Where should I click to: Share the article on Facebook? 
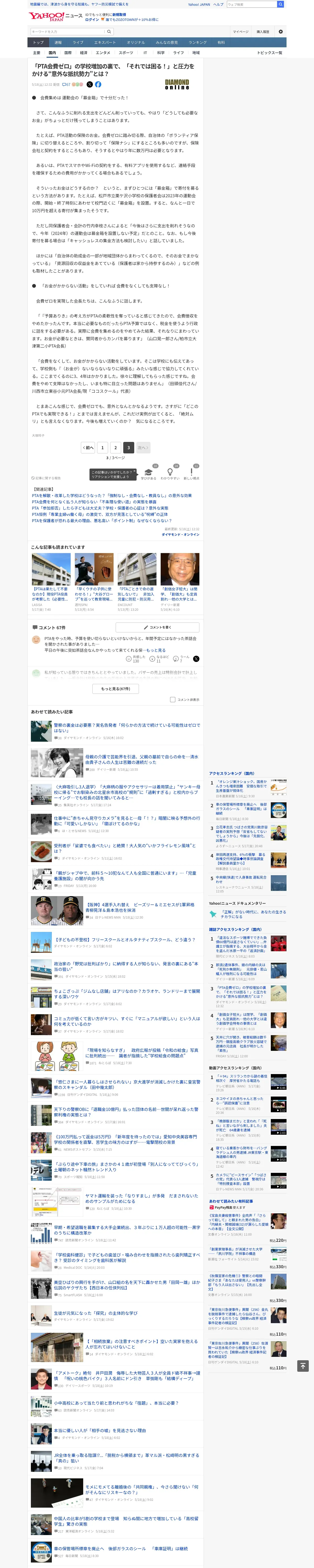pos(98,85)
